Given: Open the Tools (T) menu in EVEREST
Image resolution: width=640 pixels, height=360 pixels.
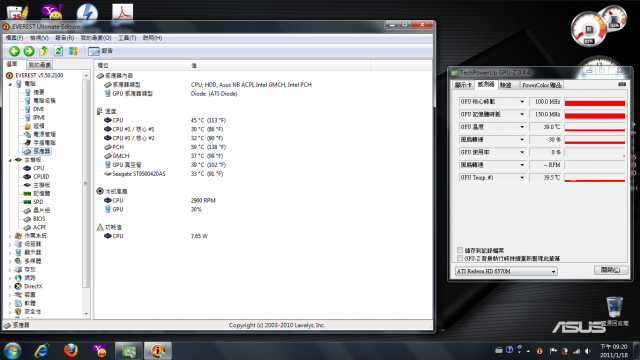Looking at the screenshot, I should pos(127,38).
